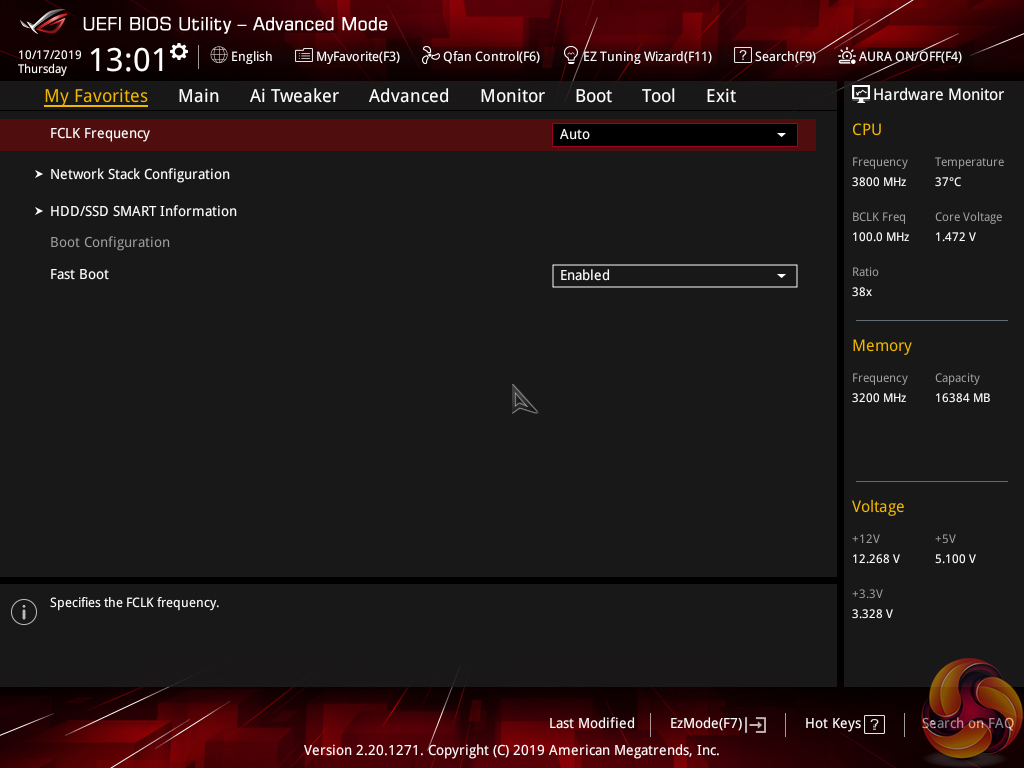Open MyFavorite(F3) list icon
The width and height of the screenshot is (1024, 768).
pyautogui.click(x=304, y=56)
